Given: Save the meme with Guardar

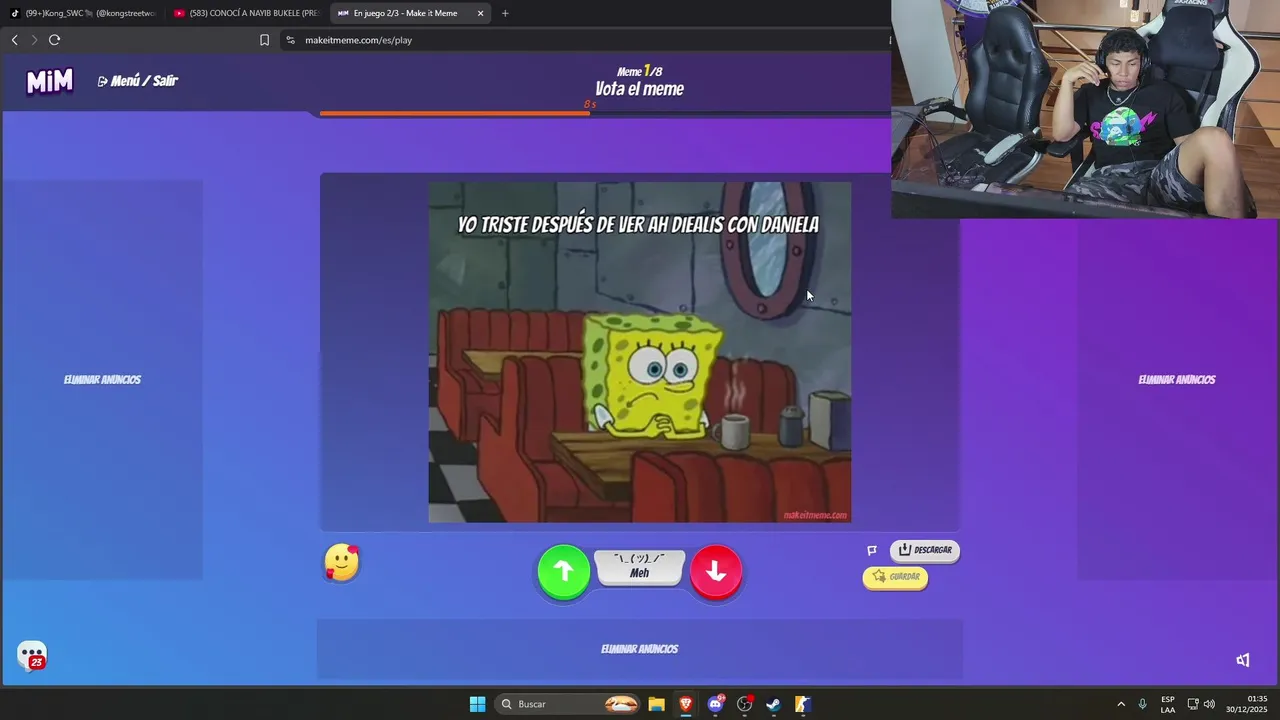Looking at the screenshot, I should (895, 577).
